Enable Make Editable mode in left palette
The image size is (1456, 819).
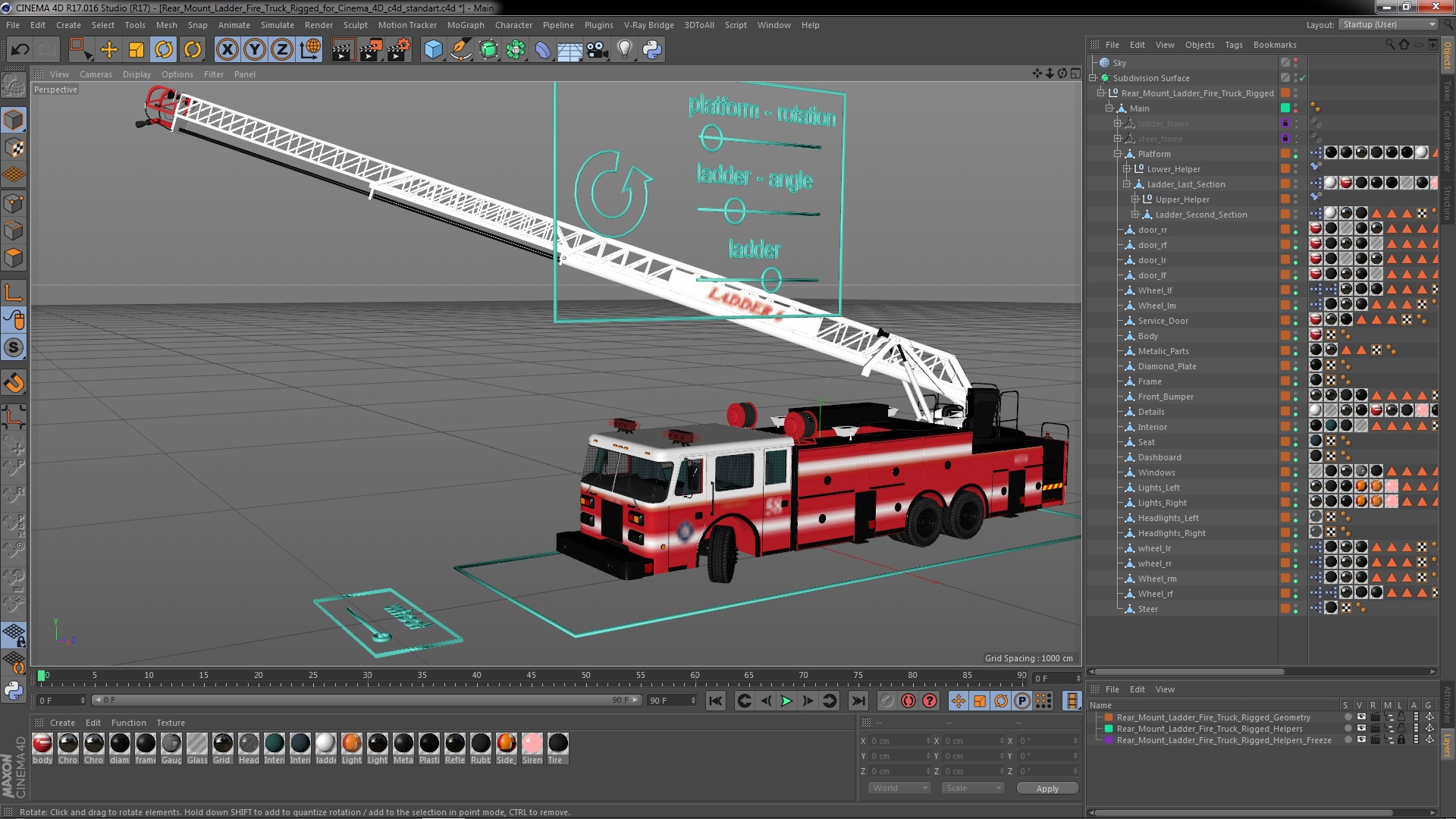pos(14,85)
